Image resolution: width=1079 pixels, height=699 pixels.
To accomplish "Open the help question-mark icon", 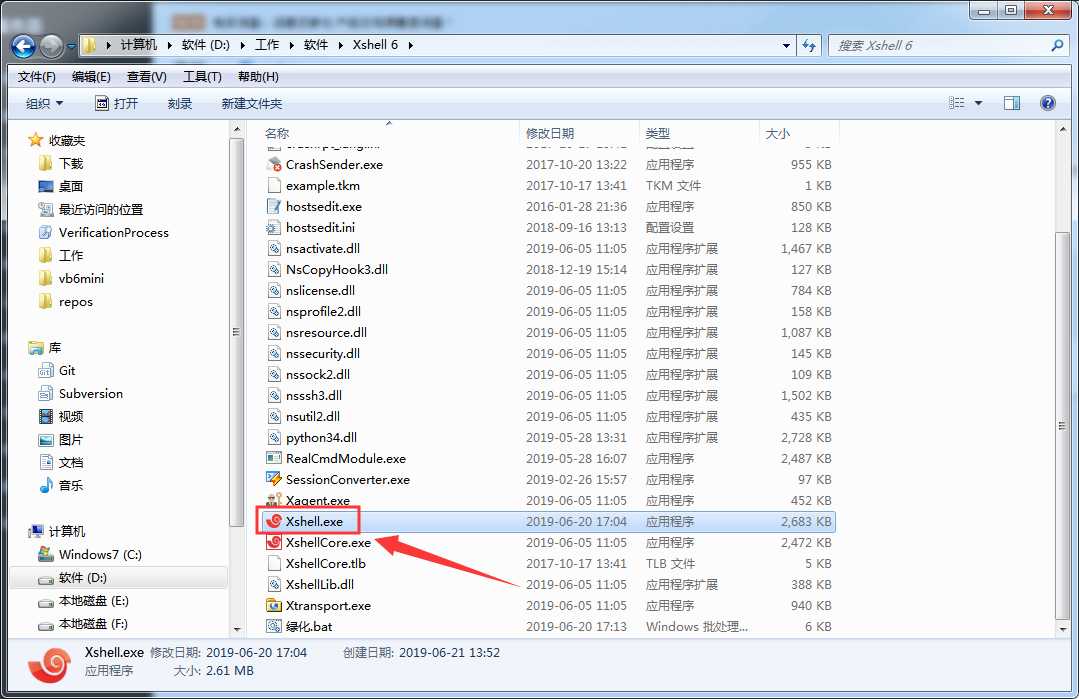I will (1047, 103).
